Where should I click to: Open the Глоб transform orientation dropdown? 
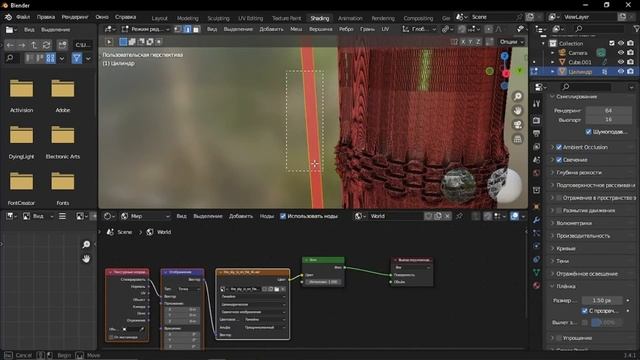pos(419,29)
